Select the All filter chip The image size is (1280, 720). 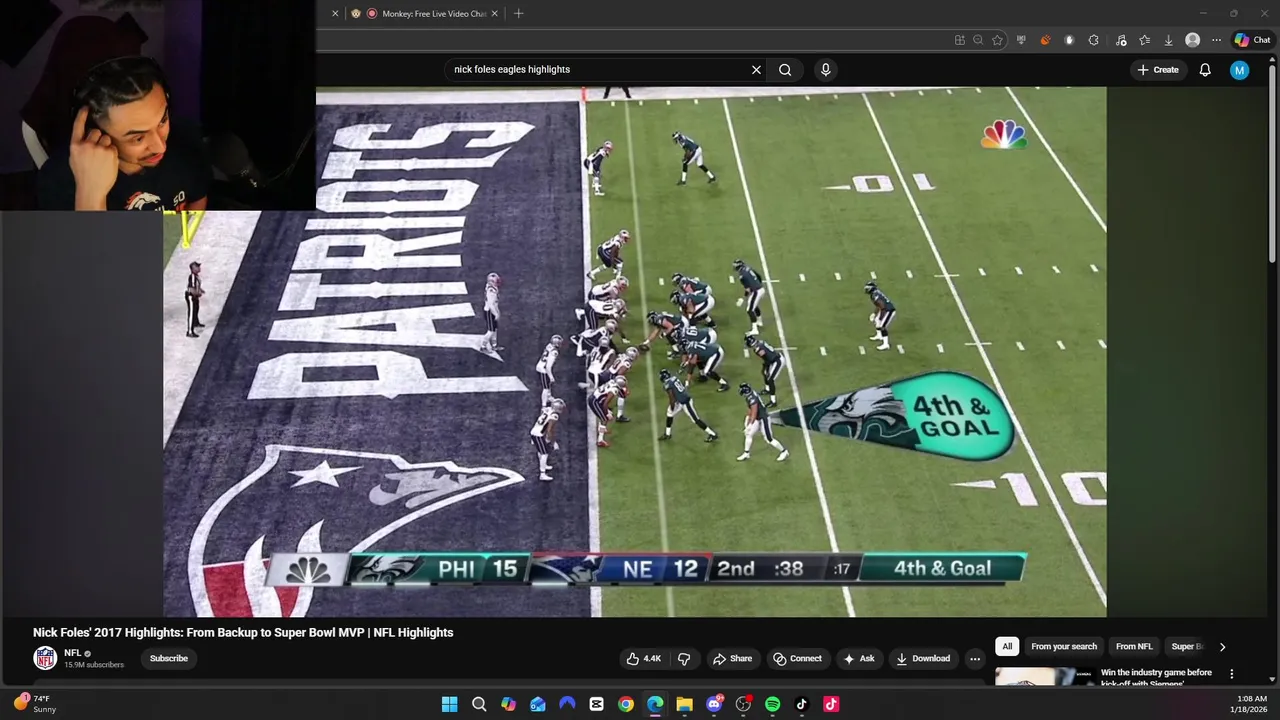(x=1007, y=646)
